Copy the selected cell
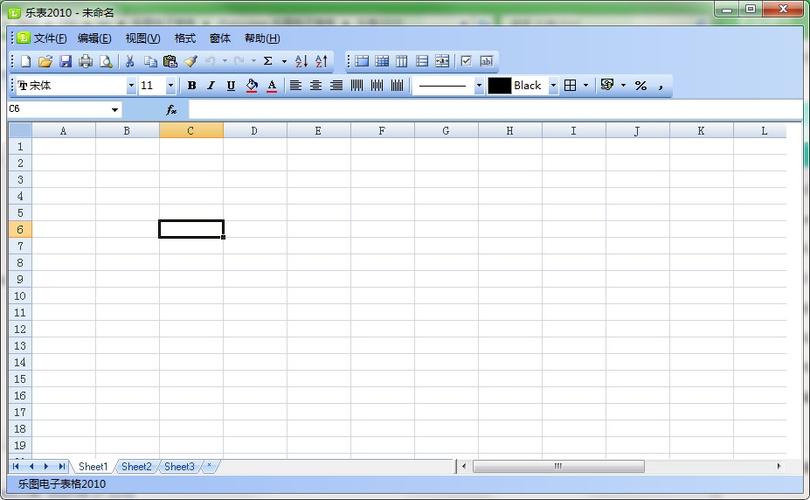810x500 pixels. click(x=150, y=61)
